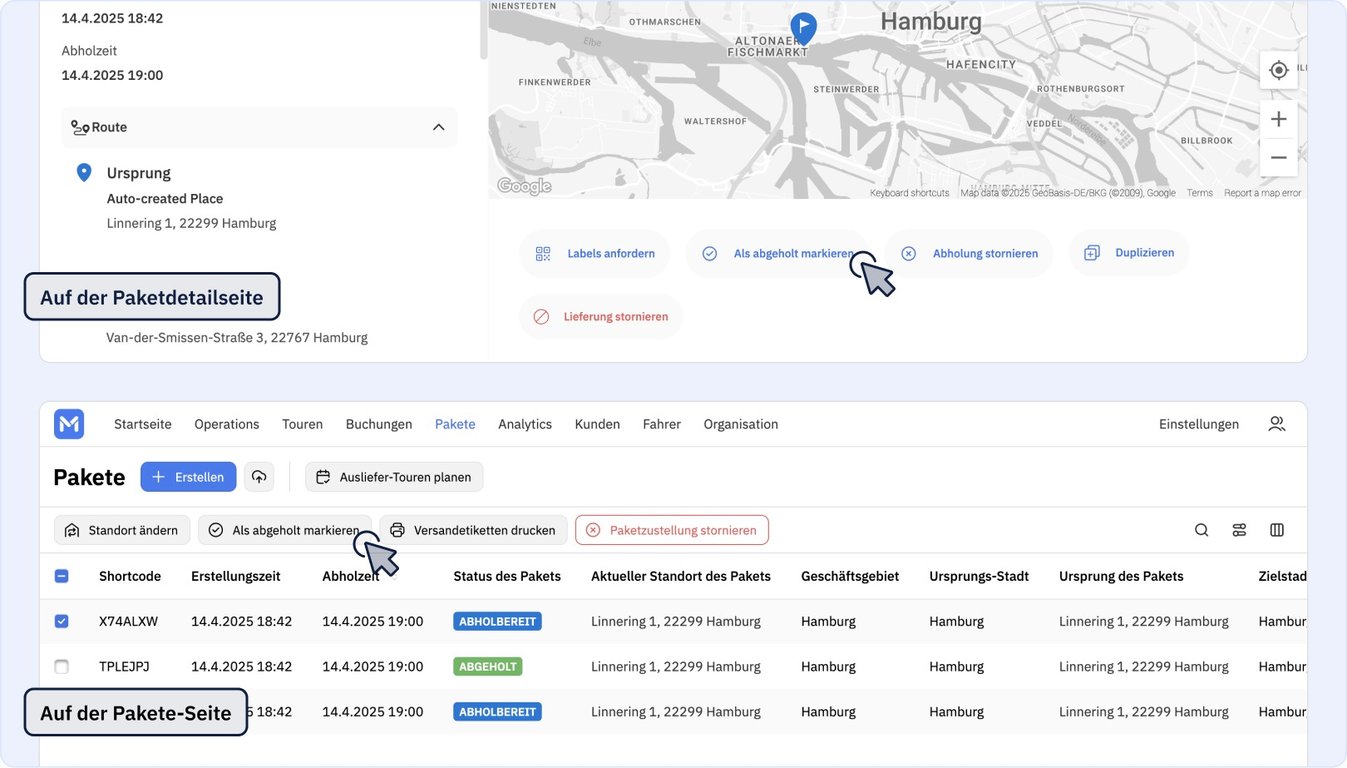This screenshot has width=1347, height=768.
Task: Click Paketzustellung stornieren
Action: point(672,530)
